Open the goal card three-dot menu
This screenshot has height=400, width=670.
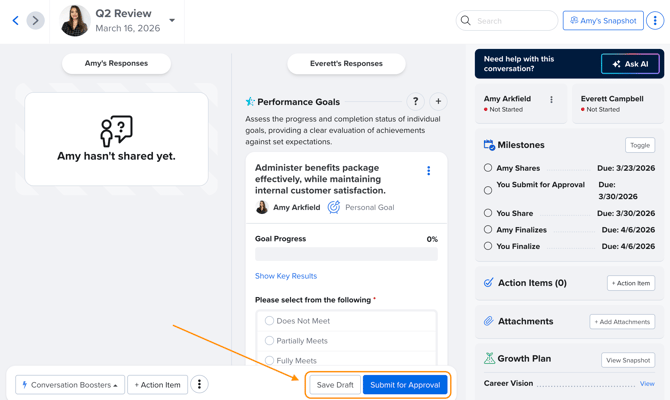(x=429, y=171)
